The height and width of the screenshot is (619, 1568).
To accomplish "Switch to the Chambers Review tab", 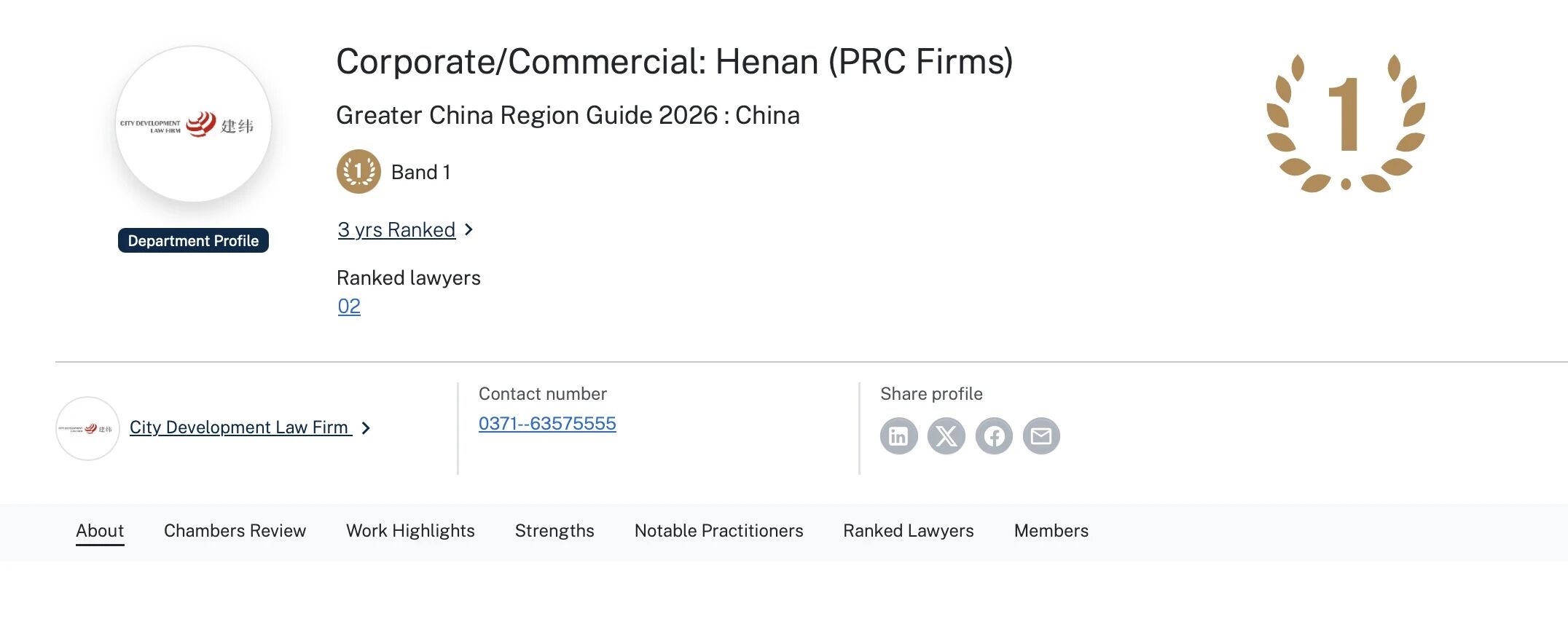I will [235, 531].
